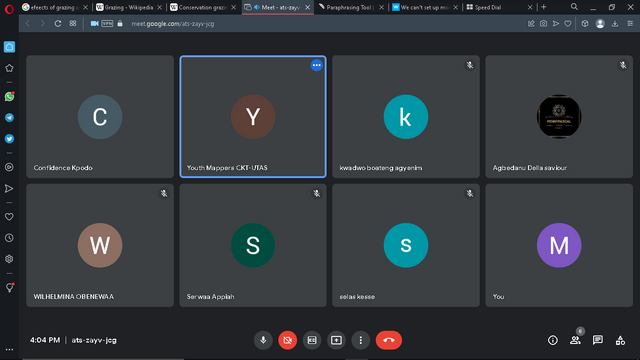Open Opera account profile icon
The image size is (640, 360).
coord(600,24)
